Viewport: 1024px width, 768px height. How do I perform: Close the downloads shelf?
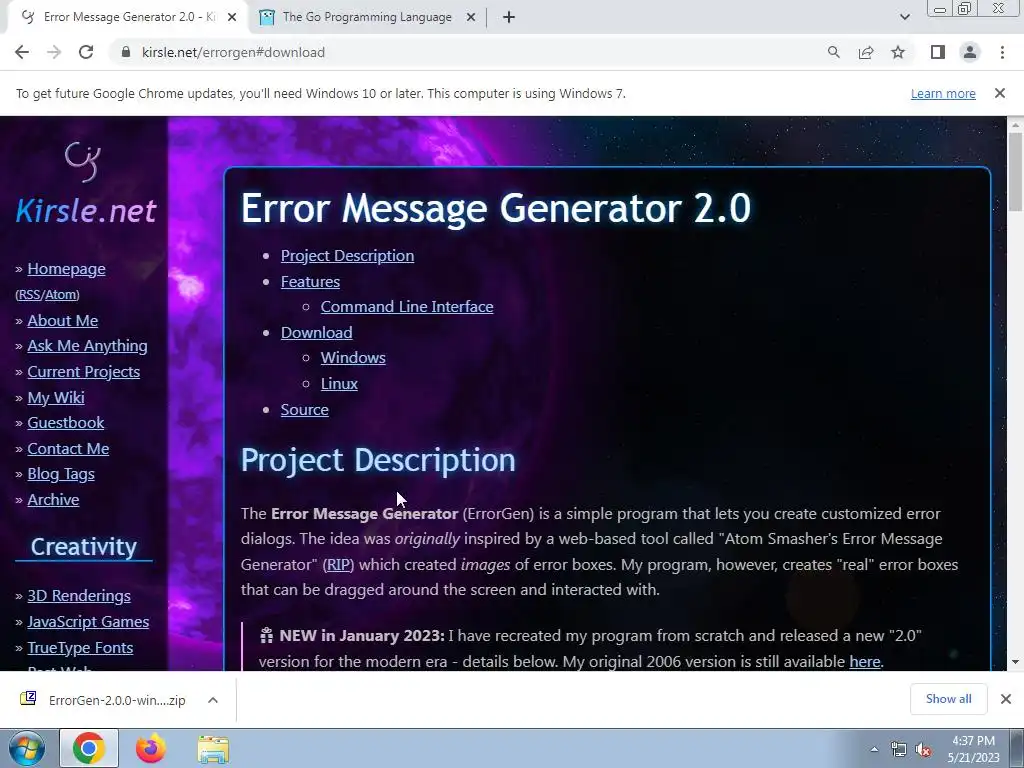1006,699
